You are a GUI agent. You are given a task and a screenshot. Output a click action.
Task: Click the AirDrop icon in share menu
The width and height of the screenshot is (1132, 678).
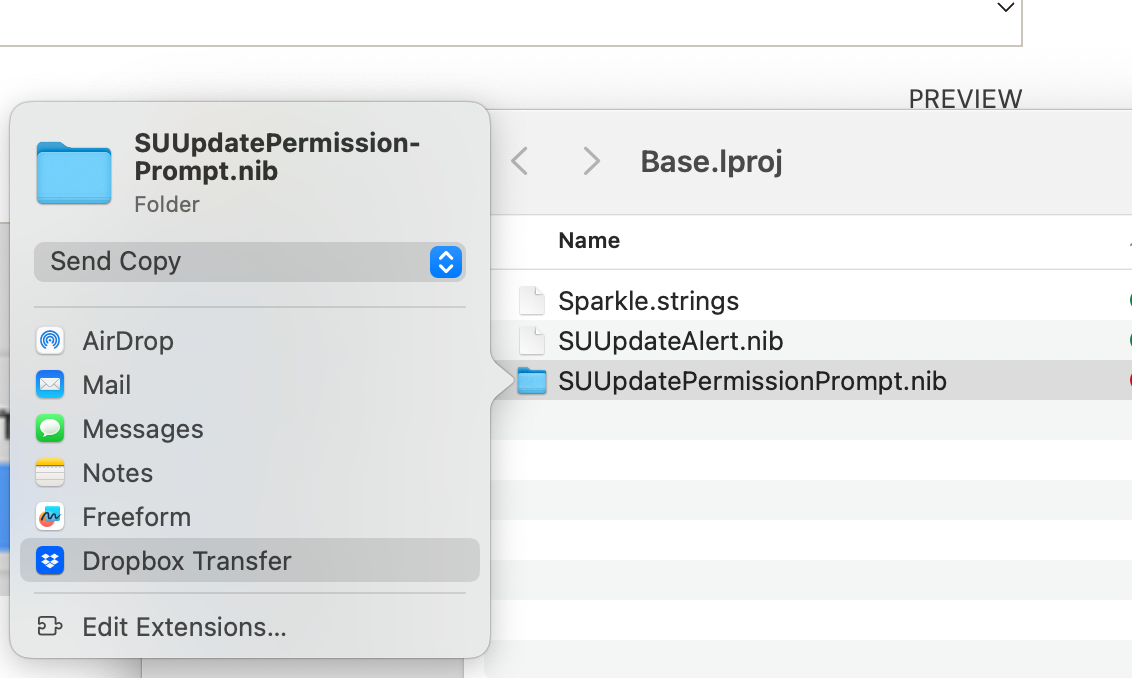(x=50, y=341)
